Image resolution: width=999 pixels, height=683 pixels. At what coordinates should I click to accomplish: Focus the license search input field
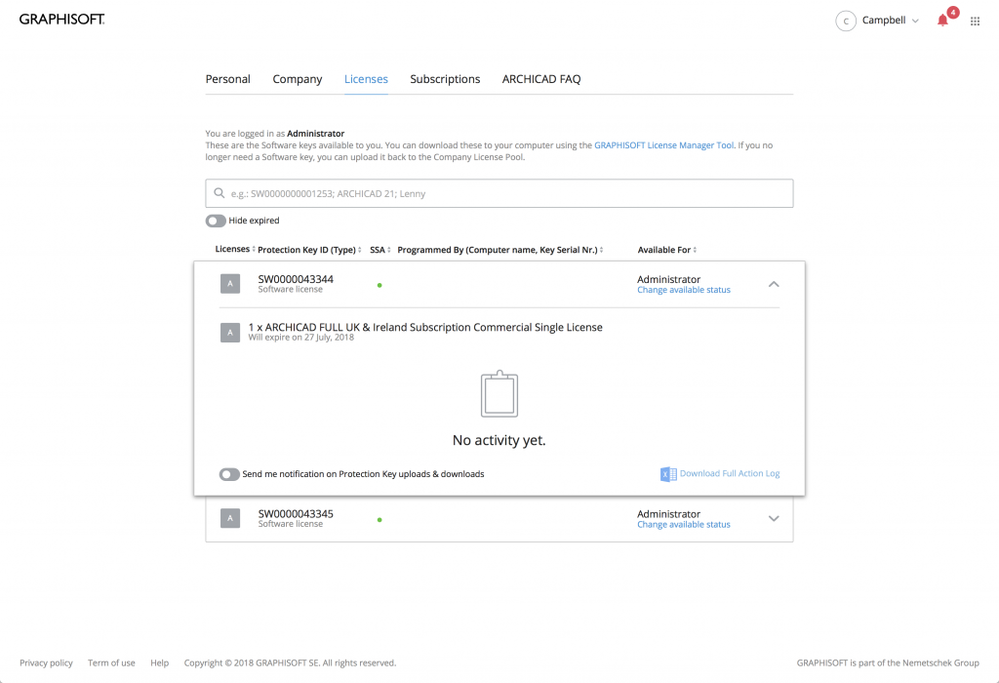499,193
